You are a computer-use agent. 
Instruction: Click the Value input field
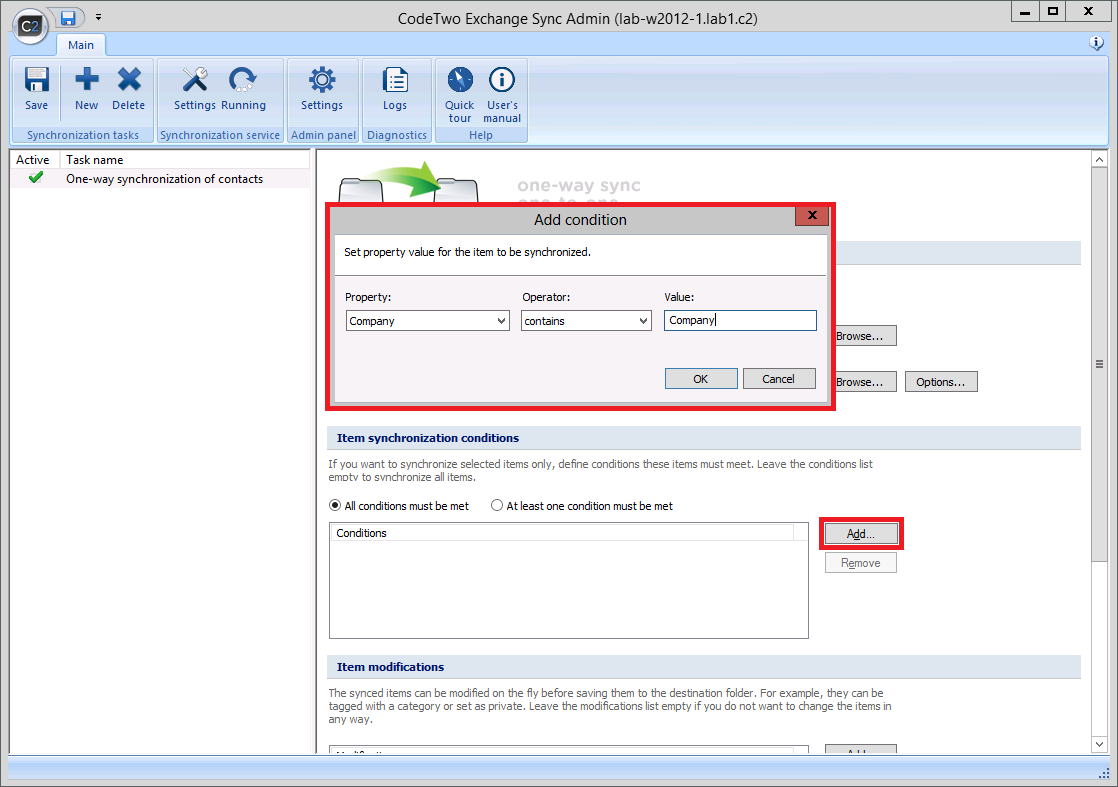coord(740,320)
